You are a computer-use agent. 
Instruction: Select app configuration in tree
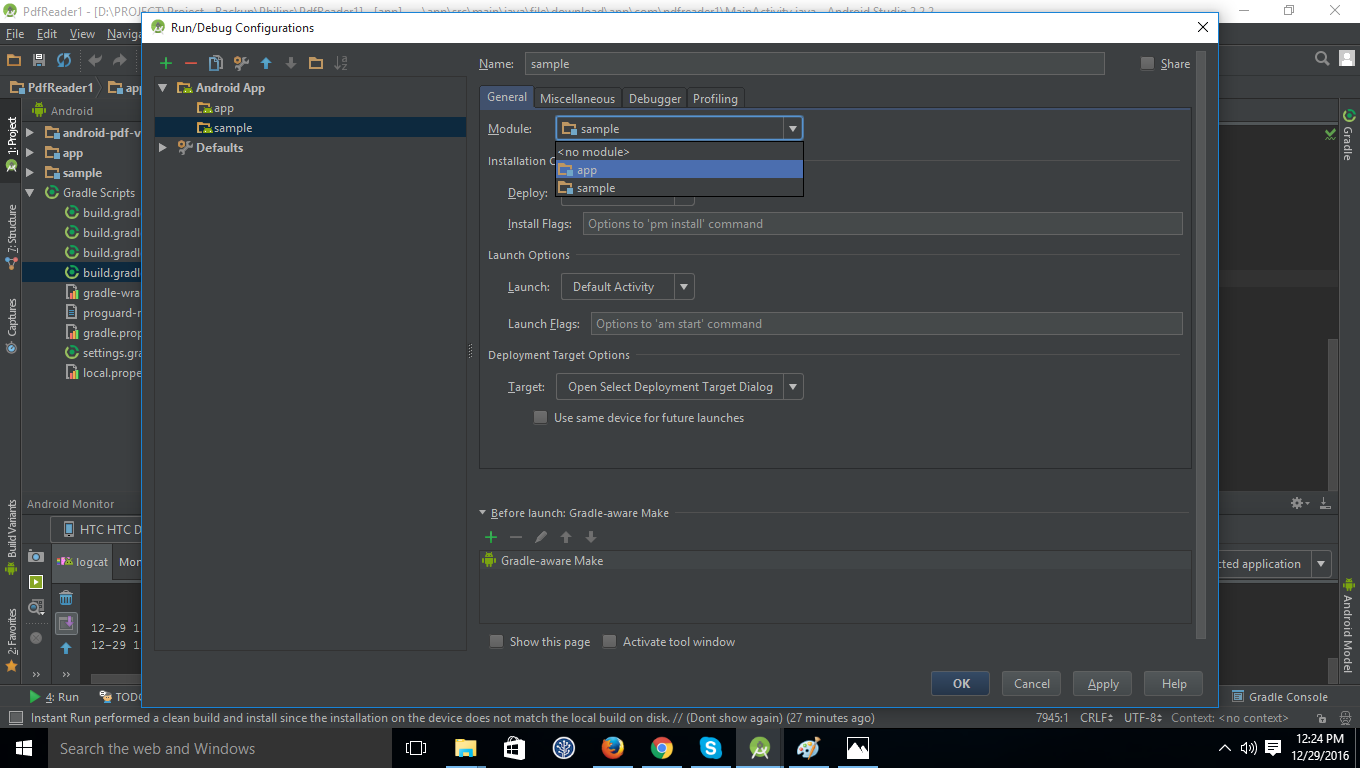point(310,108)
